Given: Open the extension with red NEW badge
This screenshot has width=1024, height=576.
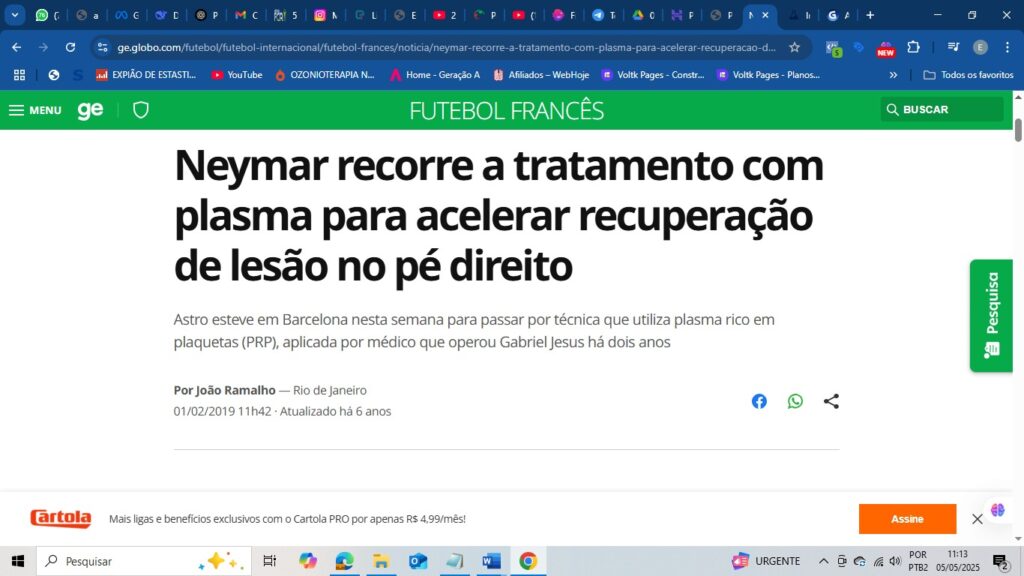Looking at the screenshot, I should pyautogui.click(x=886, y=48).
